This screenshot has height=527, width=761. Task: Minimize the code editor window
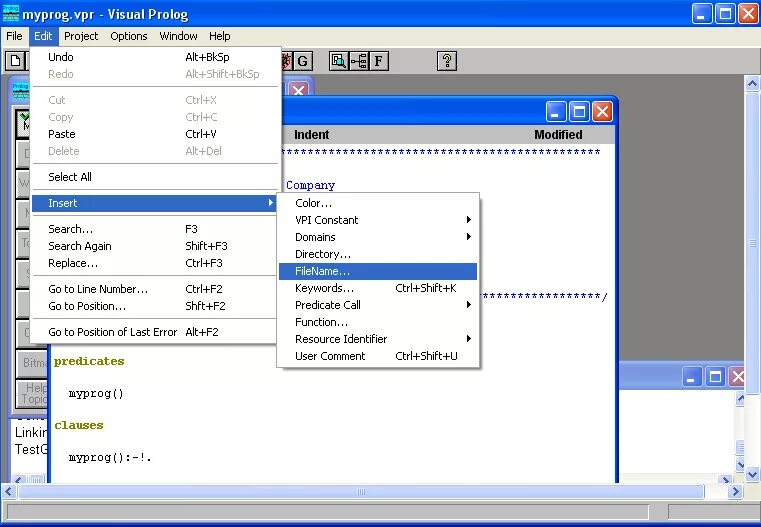click(x=556, y=112)
